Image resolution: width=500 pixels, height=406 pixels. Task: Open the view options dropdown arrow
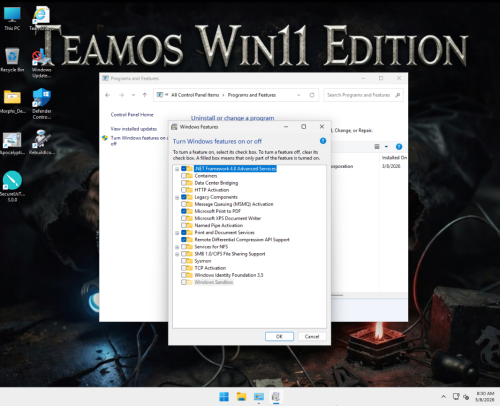tap(386, 147)
